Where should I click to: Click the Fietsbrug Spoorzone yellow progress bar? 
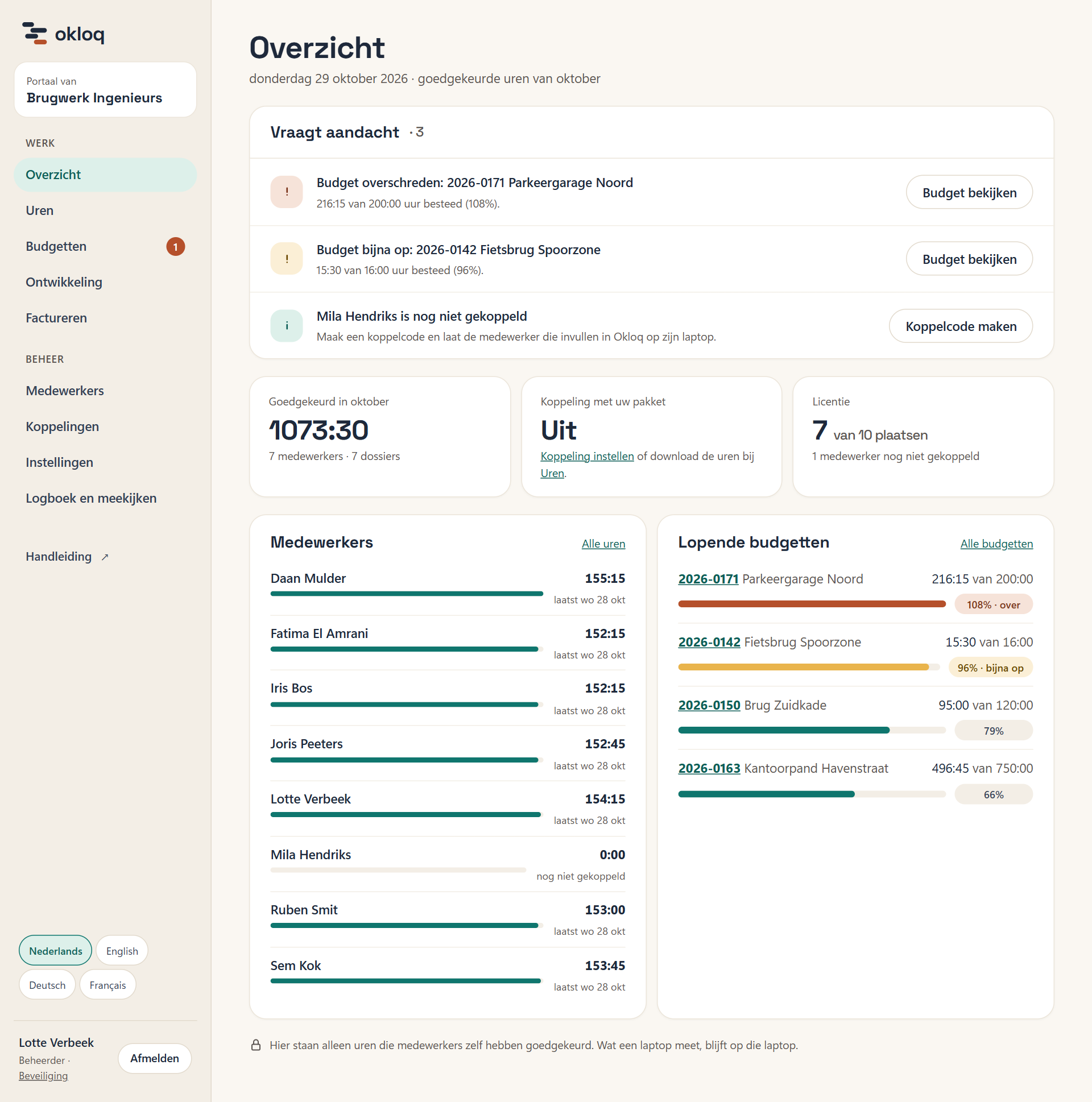(808, 668)
